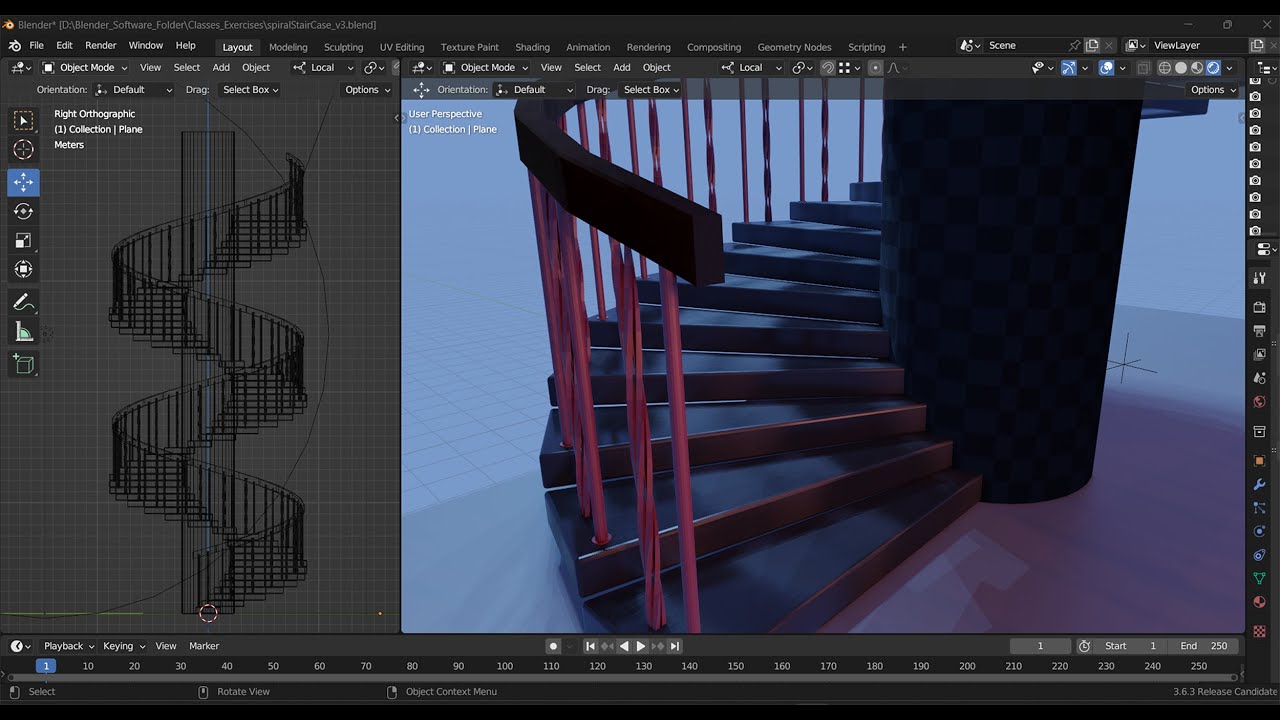Select the Cursor tool
1280x720 pixels.
coord(23,150)
